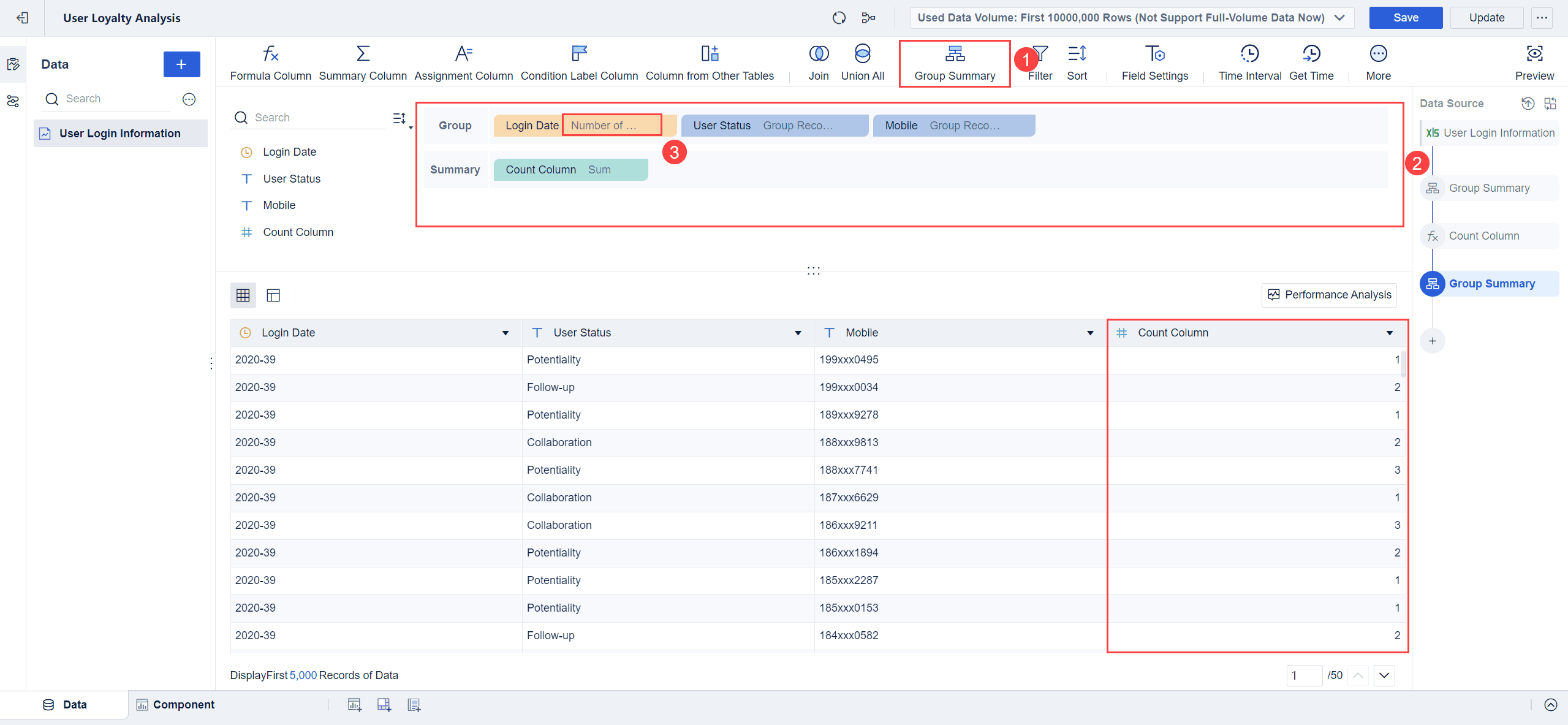
Task: Open the Sort tool
Action: point(1077,63)
